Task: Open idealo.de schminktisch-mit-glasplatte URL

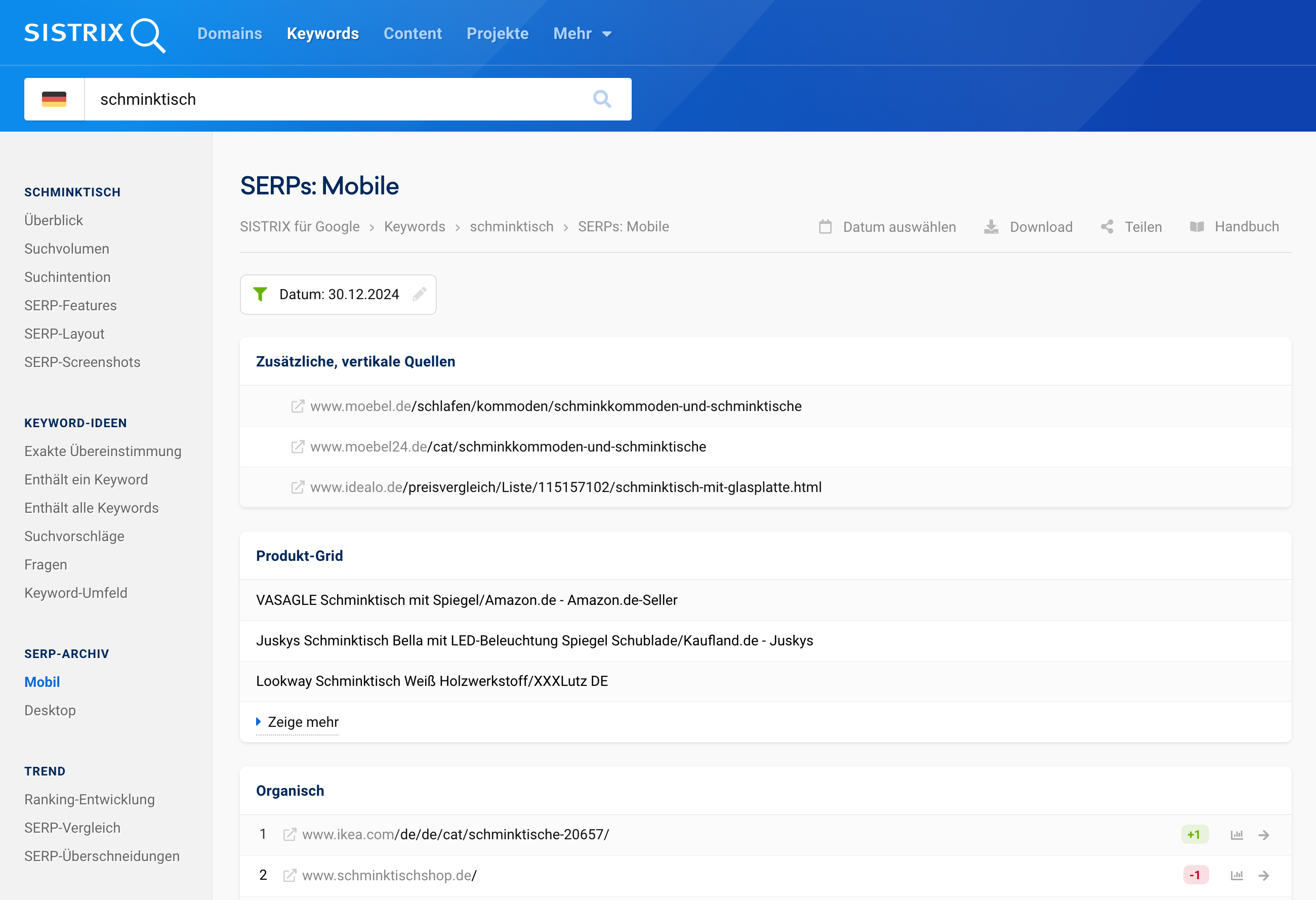Action: click(x=566, y=487)
